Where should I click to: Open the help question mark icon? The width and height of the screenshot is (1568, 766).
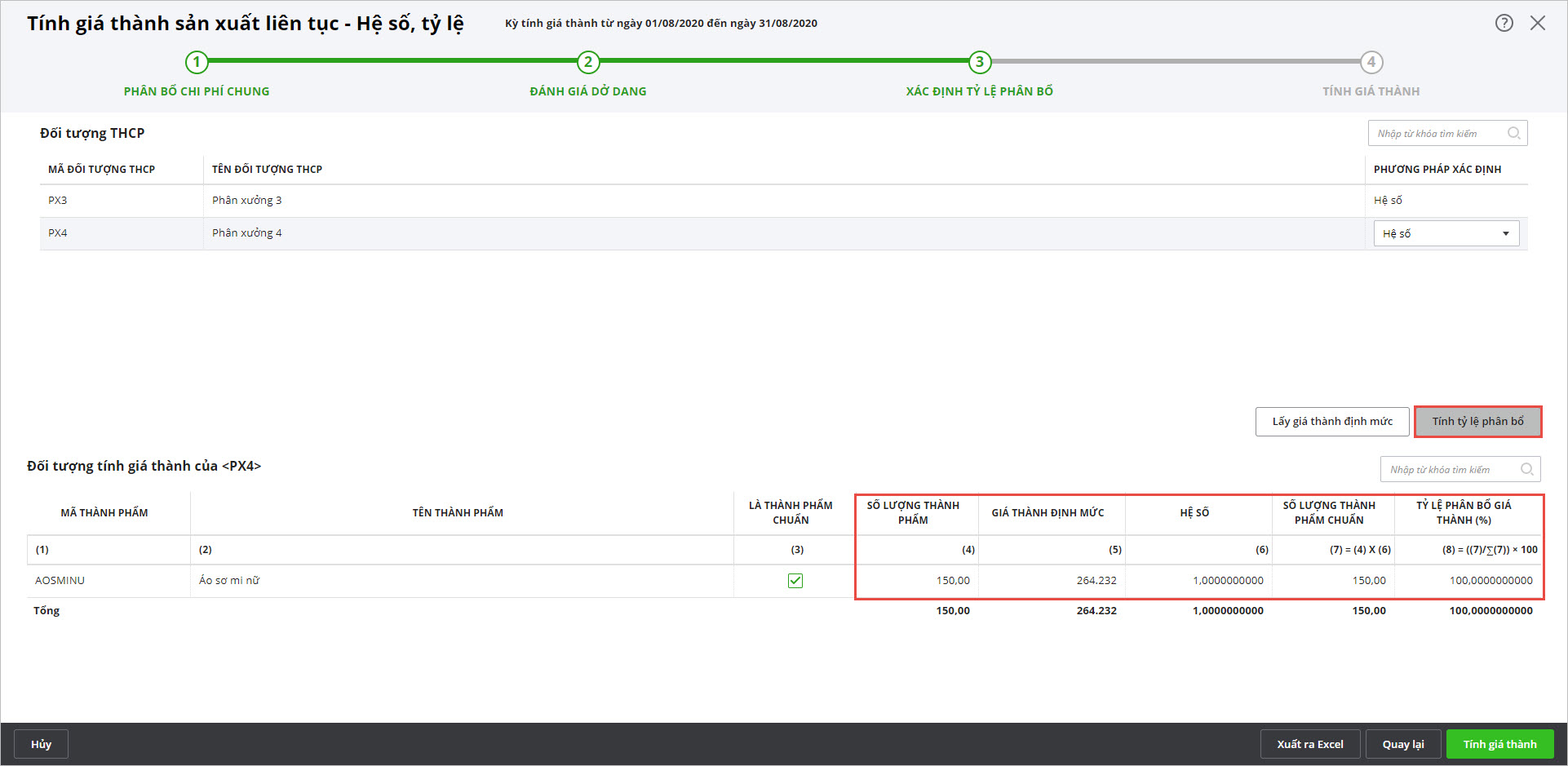coord(1504,23)
